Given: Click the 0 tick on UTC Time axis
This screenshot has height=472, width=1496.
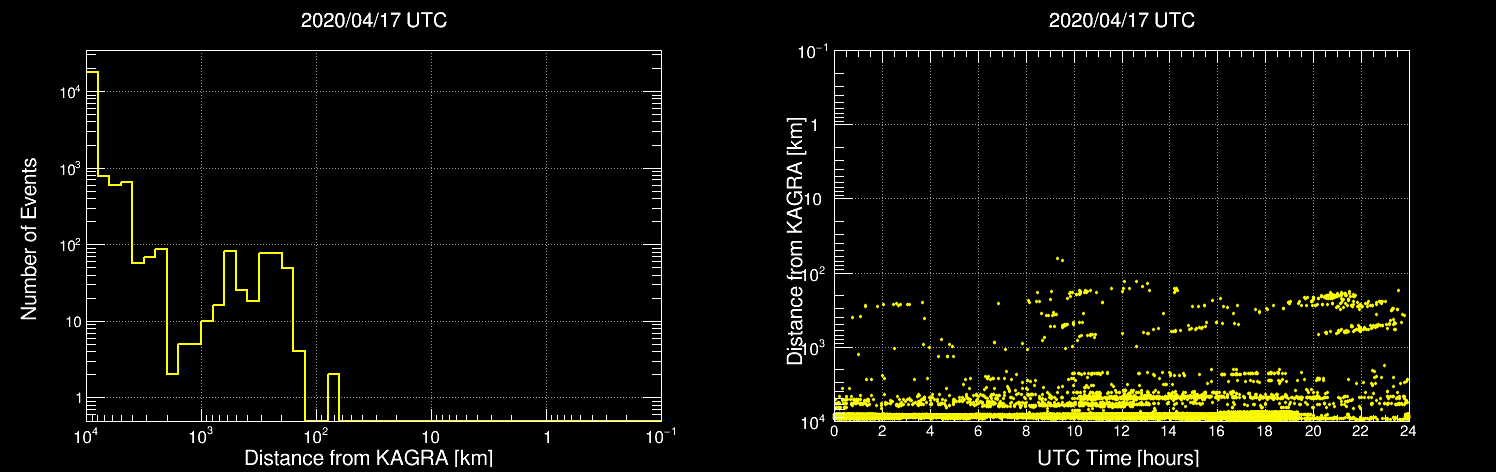Looking at the screenshot, I should [834, 431].
